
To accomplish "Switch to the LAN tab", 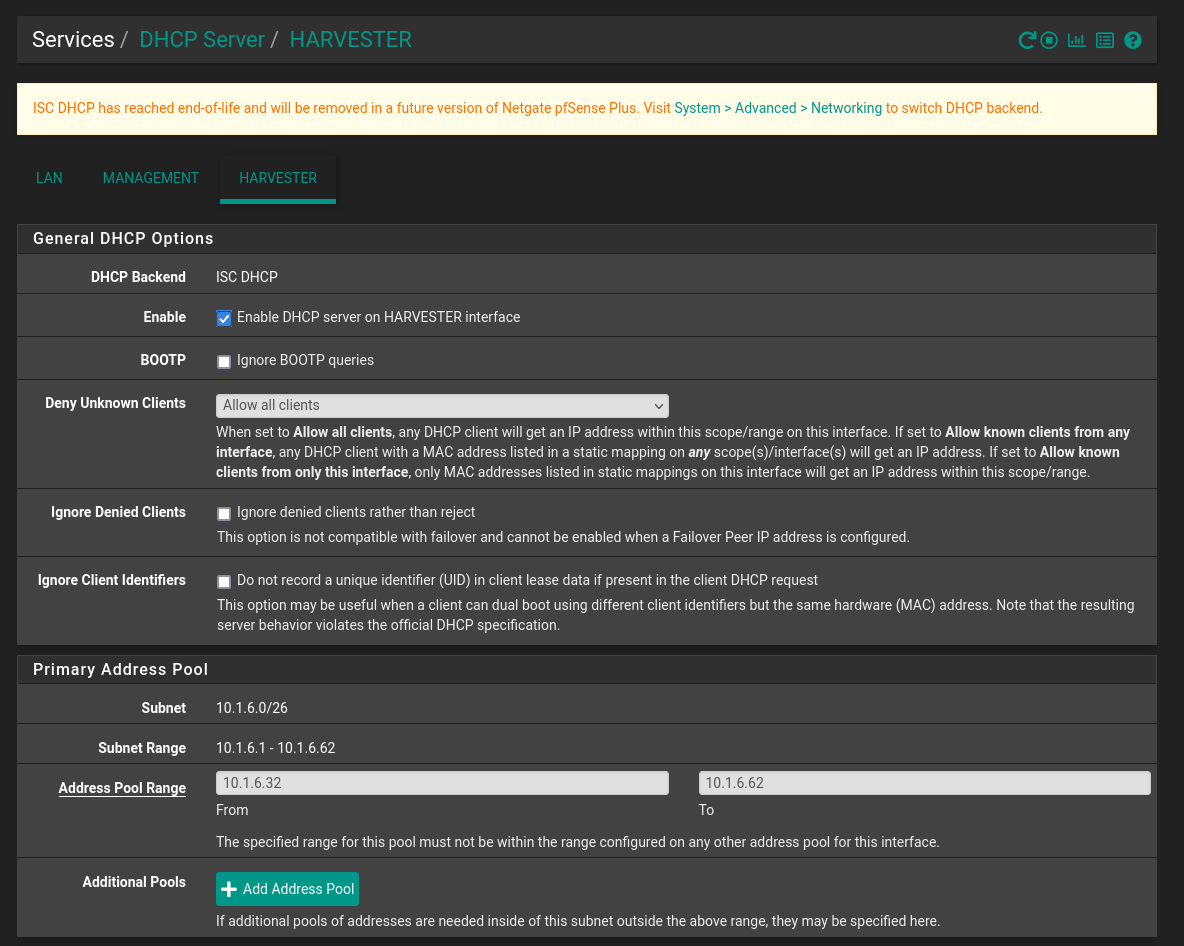I will (x=49, y=178).
